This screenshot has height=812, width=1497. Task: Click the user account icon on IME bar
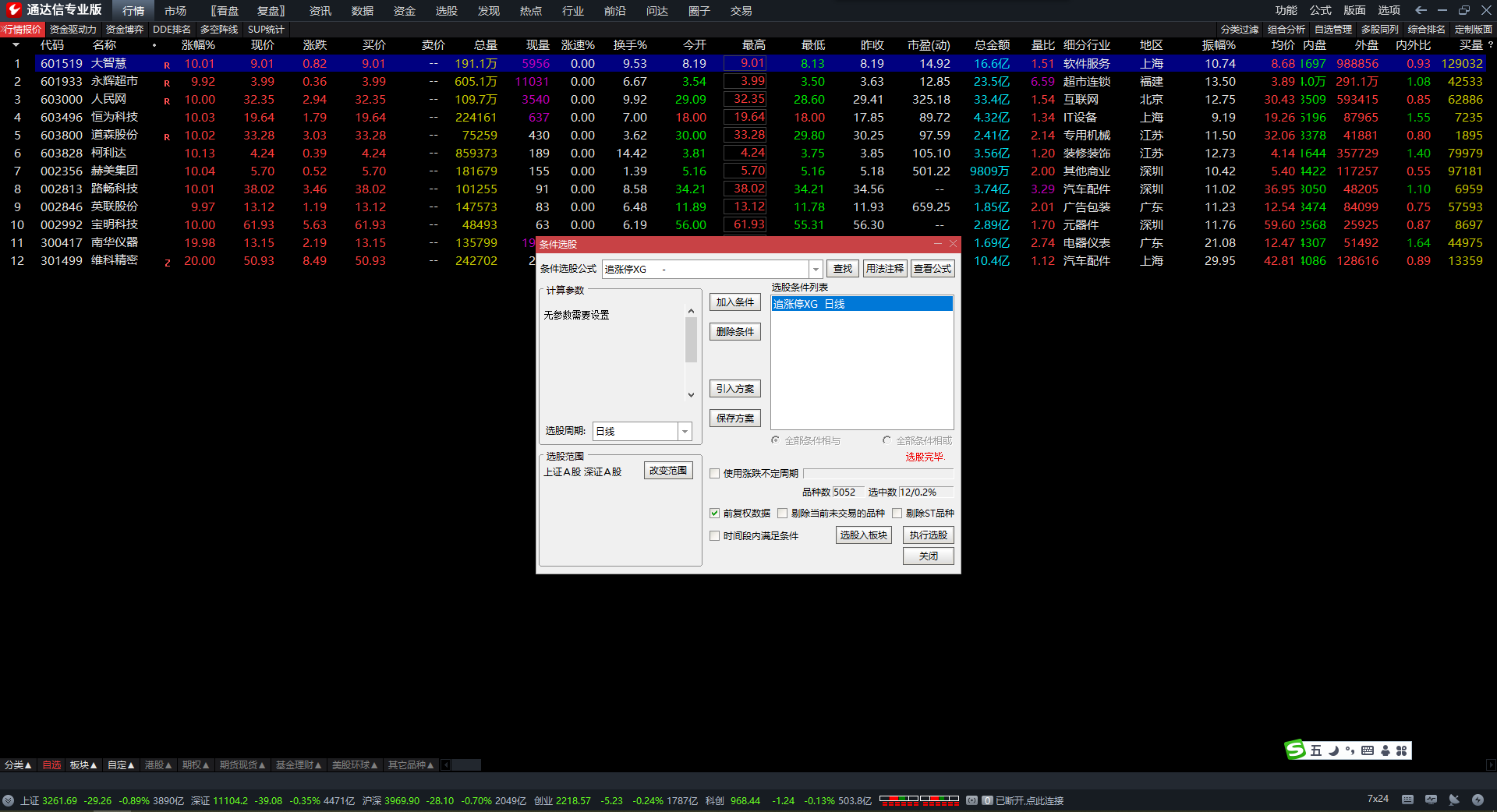pos(1386,750)
